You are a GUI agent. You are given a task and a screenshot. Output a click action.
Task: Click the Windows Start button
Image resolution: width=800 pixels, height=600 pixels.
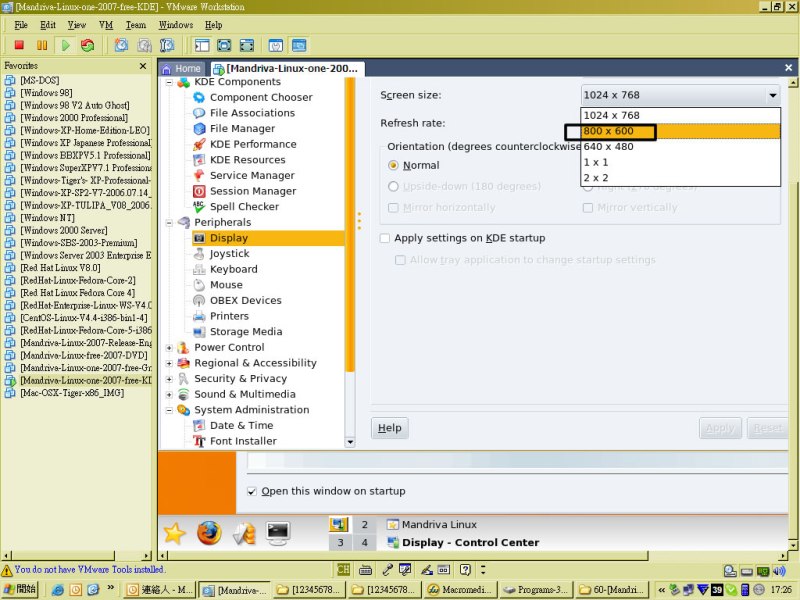(x=20, y=589)
